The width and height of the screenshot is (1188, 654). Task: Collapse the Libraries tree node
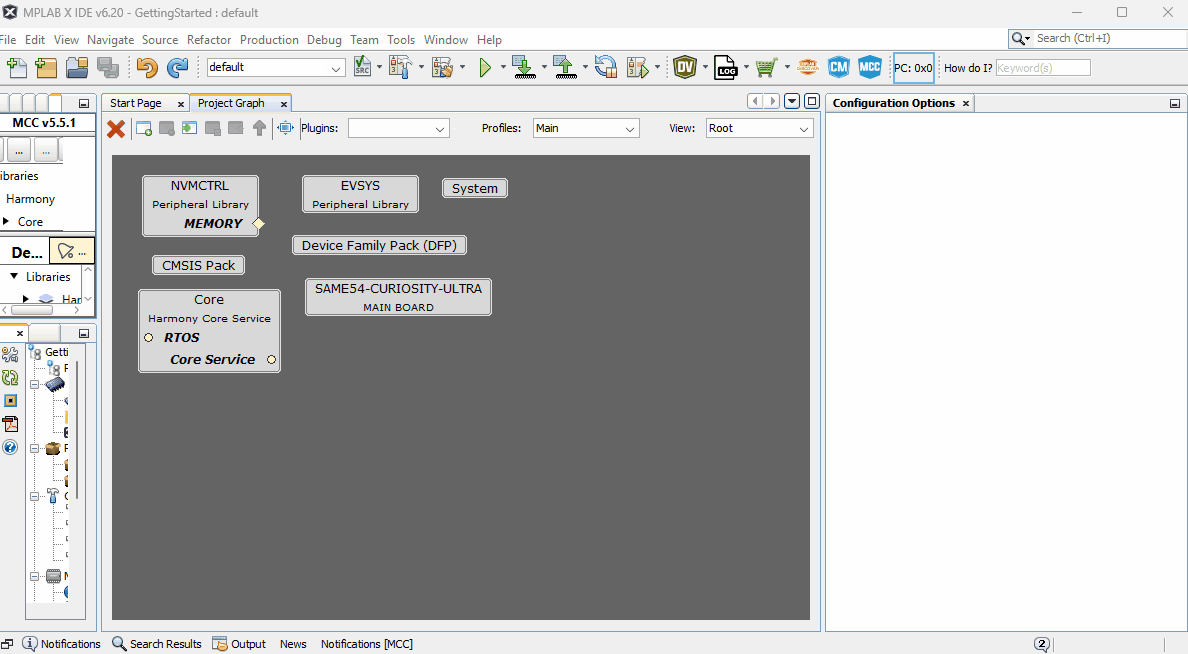pos(14,276)
